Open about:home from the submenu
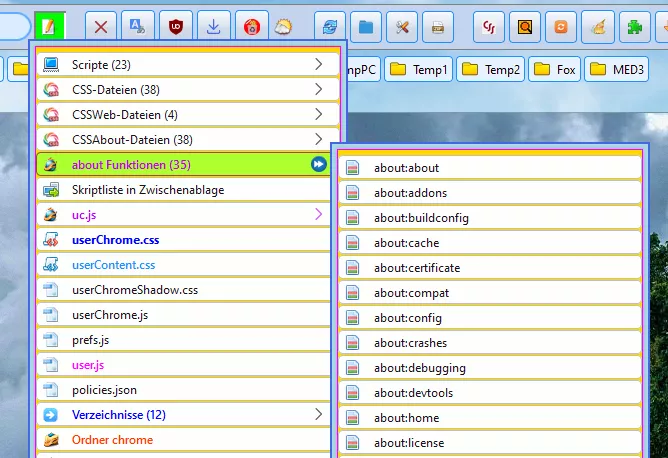 (490, 418)
